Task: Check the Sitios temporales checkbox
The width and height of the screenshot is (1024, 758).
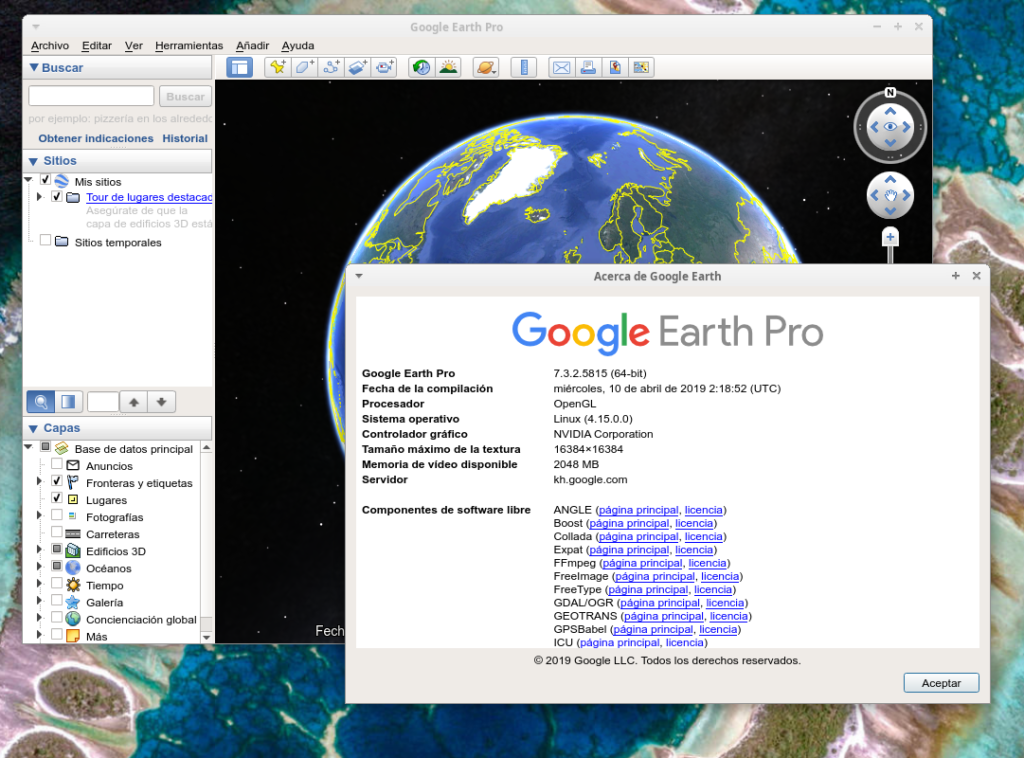Action: point(45,240)
